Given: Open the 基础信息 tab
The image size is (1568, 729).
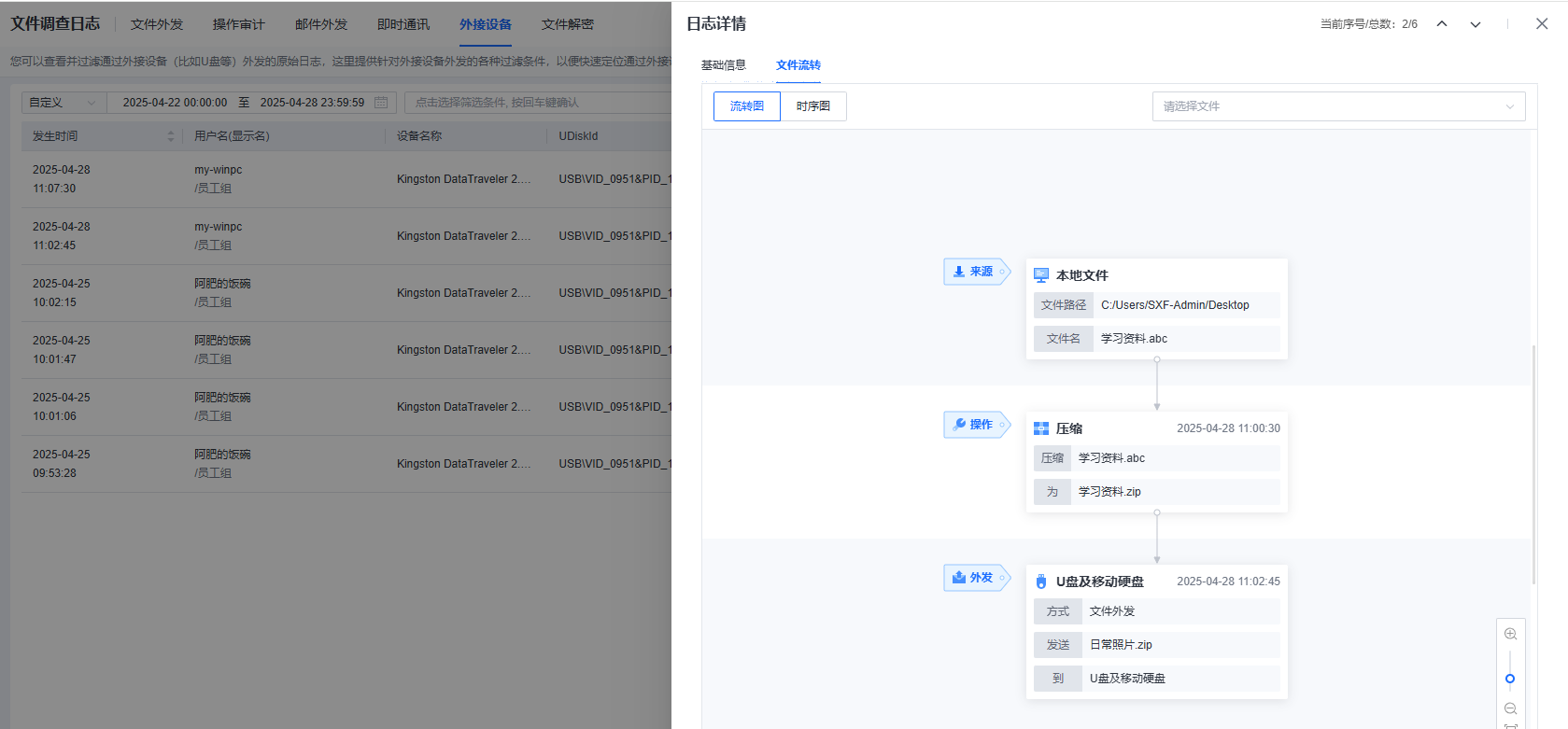Looking at the screenshot, I should 724,65.
